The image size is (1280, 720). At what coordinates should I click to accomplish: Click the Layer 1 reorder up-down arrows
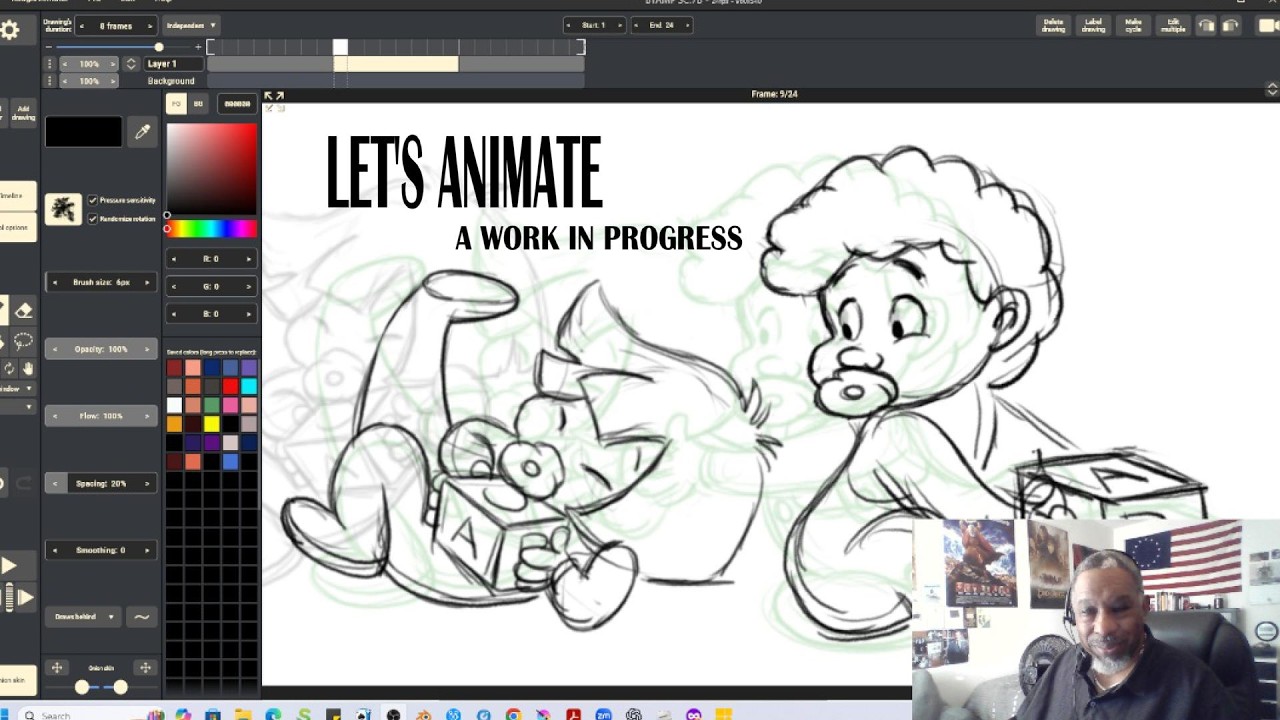click(130, 64)
